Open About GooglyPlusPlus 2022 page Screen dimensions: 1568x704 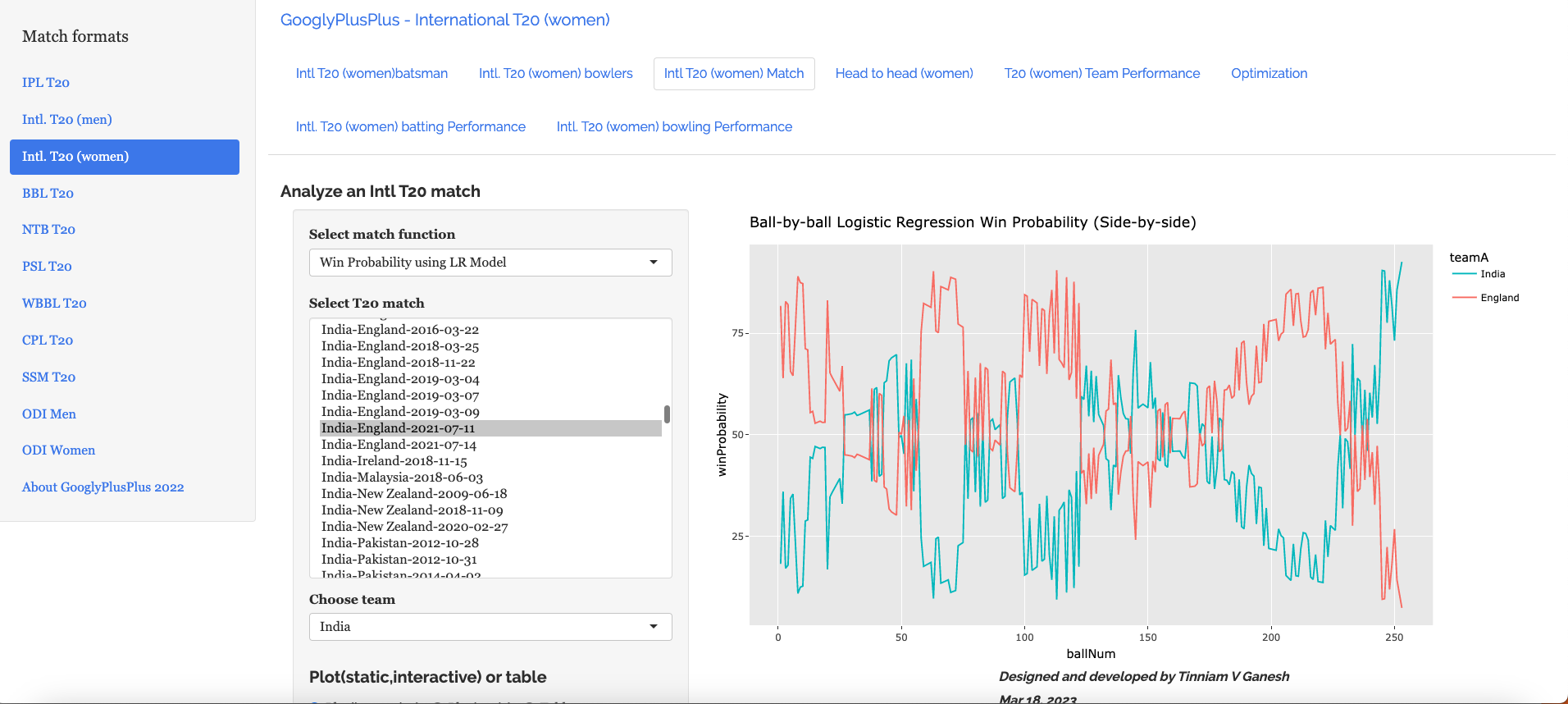tap(103, 487)
